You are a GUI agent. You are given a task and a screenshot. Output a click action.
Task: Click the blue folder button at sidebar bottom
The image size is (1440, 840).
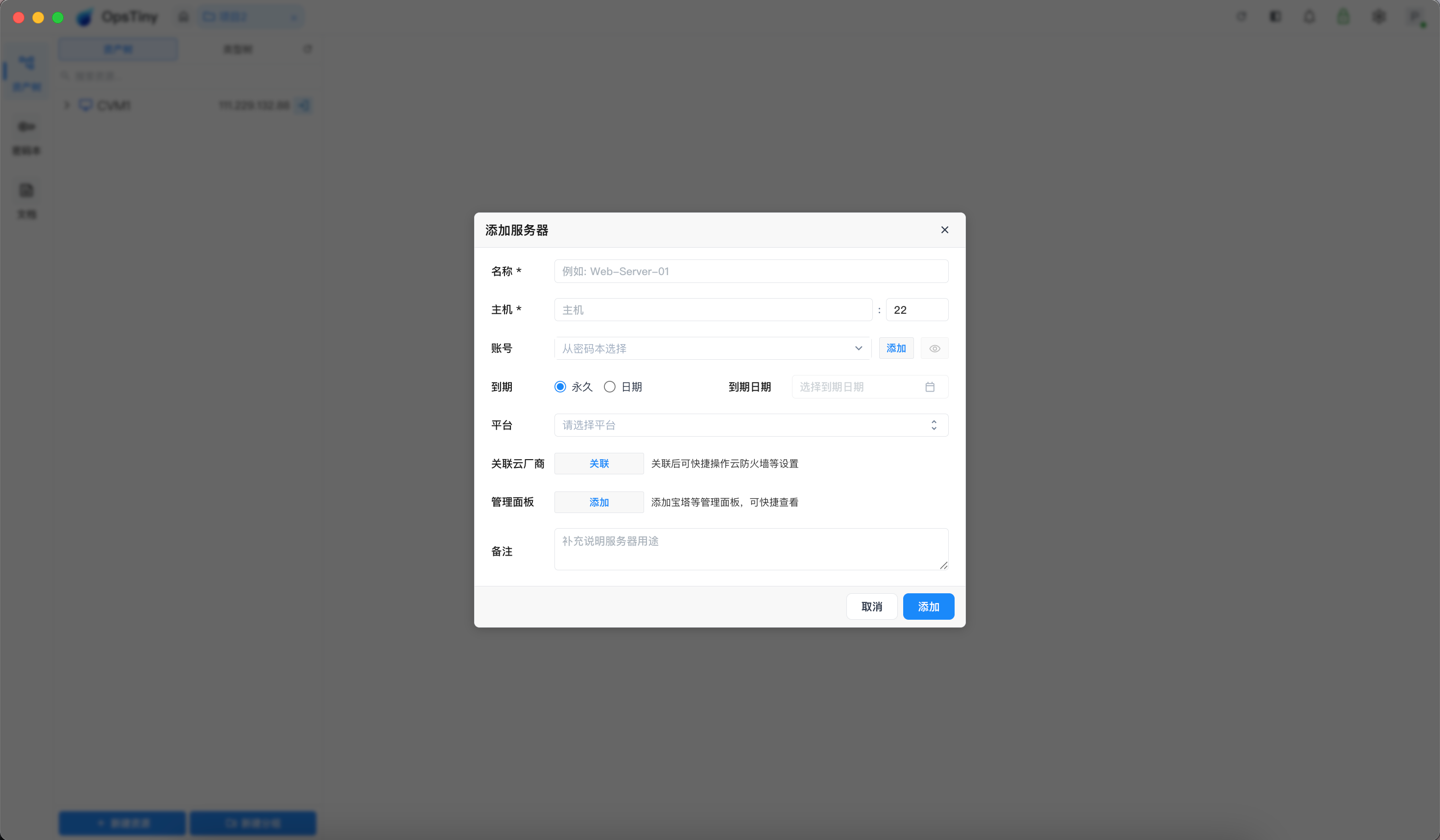point(253,823)
